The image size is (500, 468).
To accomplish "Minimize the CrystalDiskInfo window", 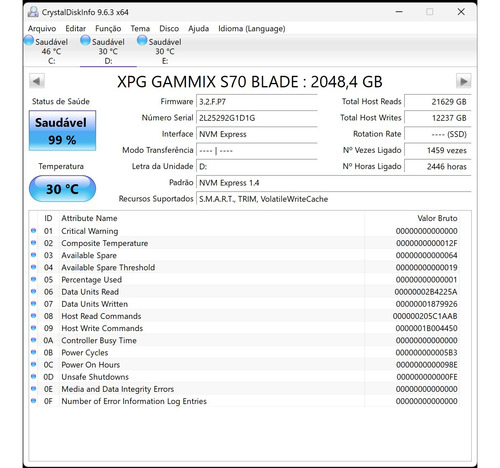I will point(399,12).
